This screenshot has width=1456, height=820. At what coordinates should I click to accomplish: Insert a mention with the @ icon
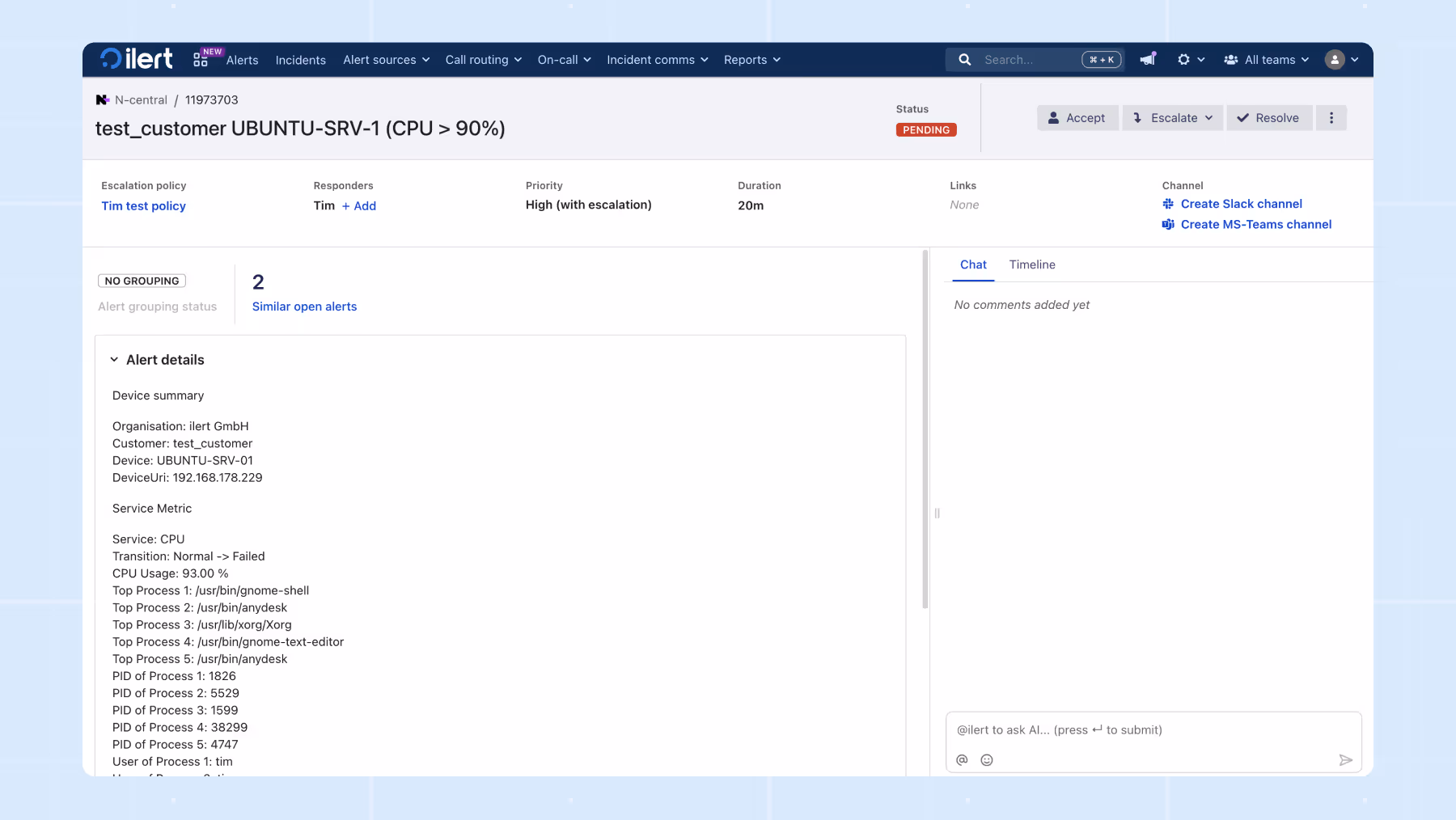coord(962,760)
